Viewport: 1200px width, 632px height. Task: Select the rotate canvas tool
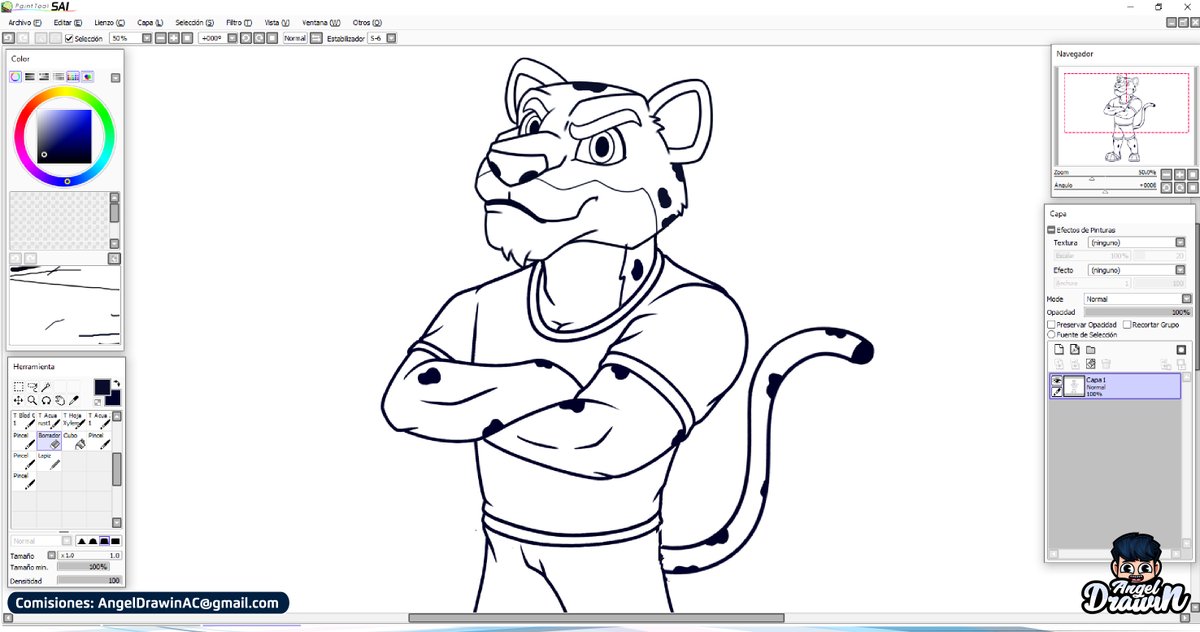(x=46, y=401)
